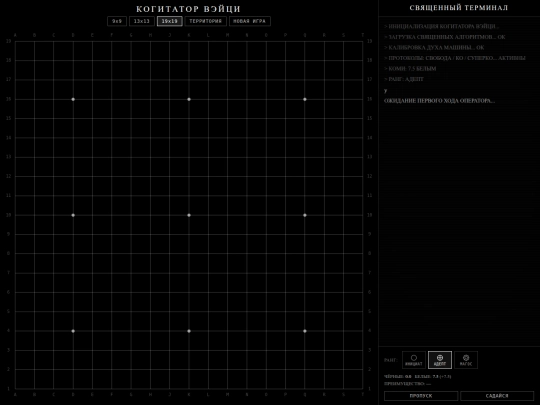540x405 pixels.
Task: Play the center K10 tengen point
Action: coord(189,215)
